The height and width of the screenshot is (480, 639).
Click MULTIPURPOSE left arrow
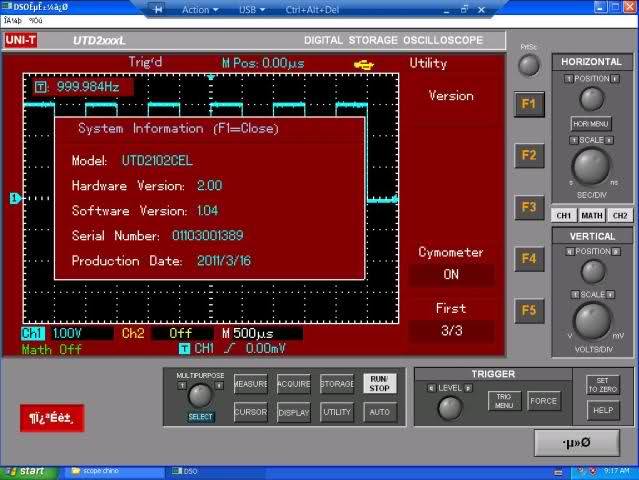pyautogui.click(x=182, y=385)
